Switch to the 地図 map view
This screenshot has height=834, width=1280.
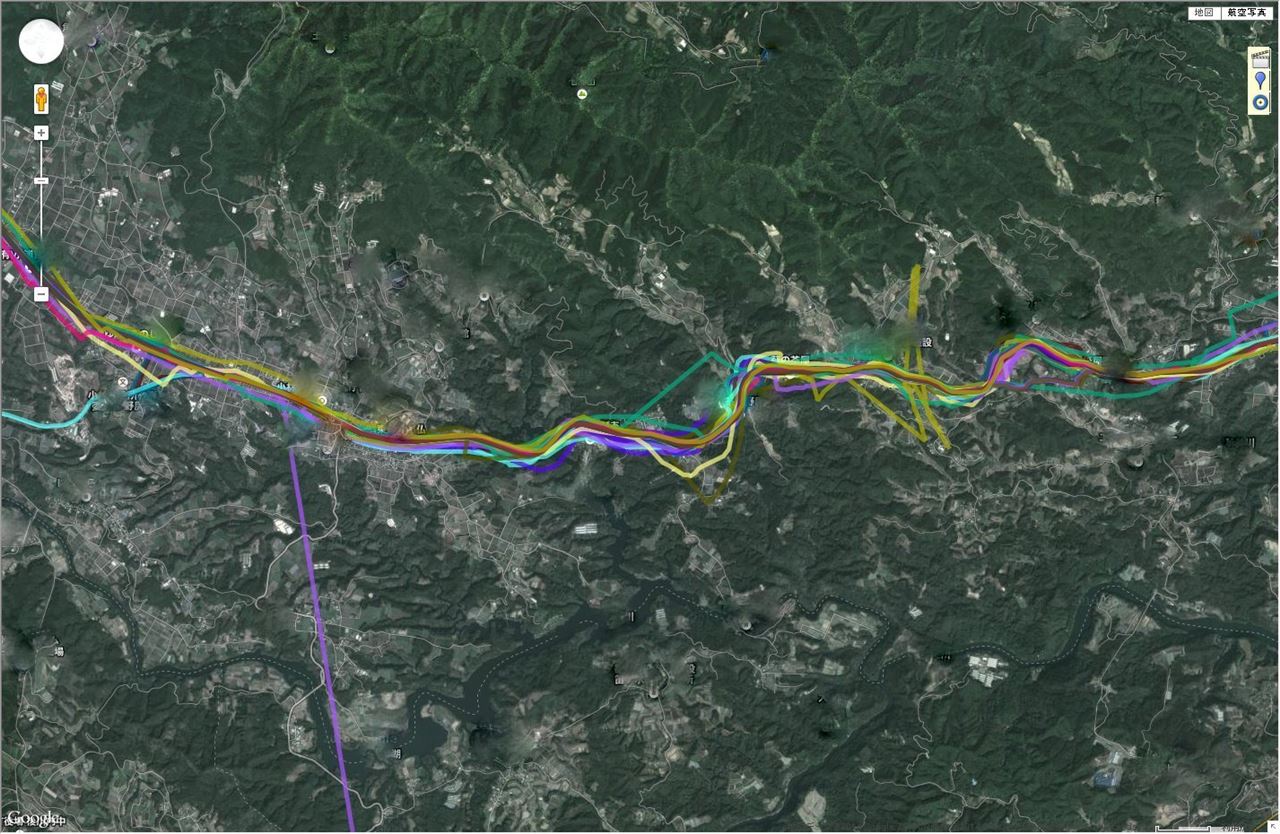[x=1203, y=13]
